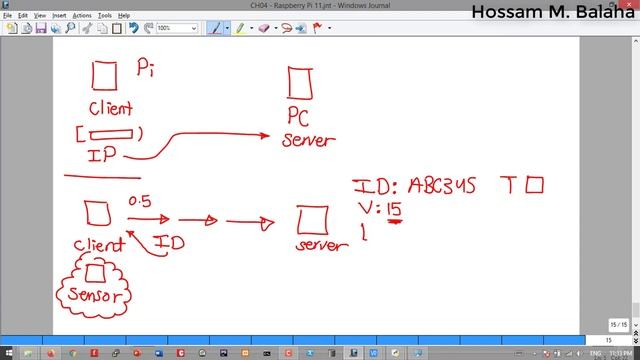Select the Highlighter tool

240,28
